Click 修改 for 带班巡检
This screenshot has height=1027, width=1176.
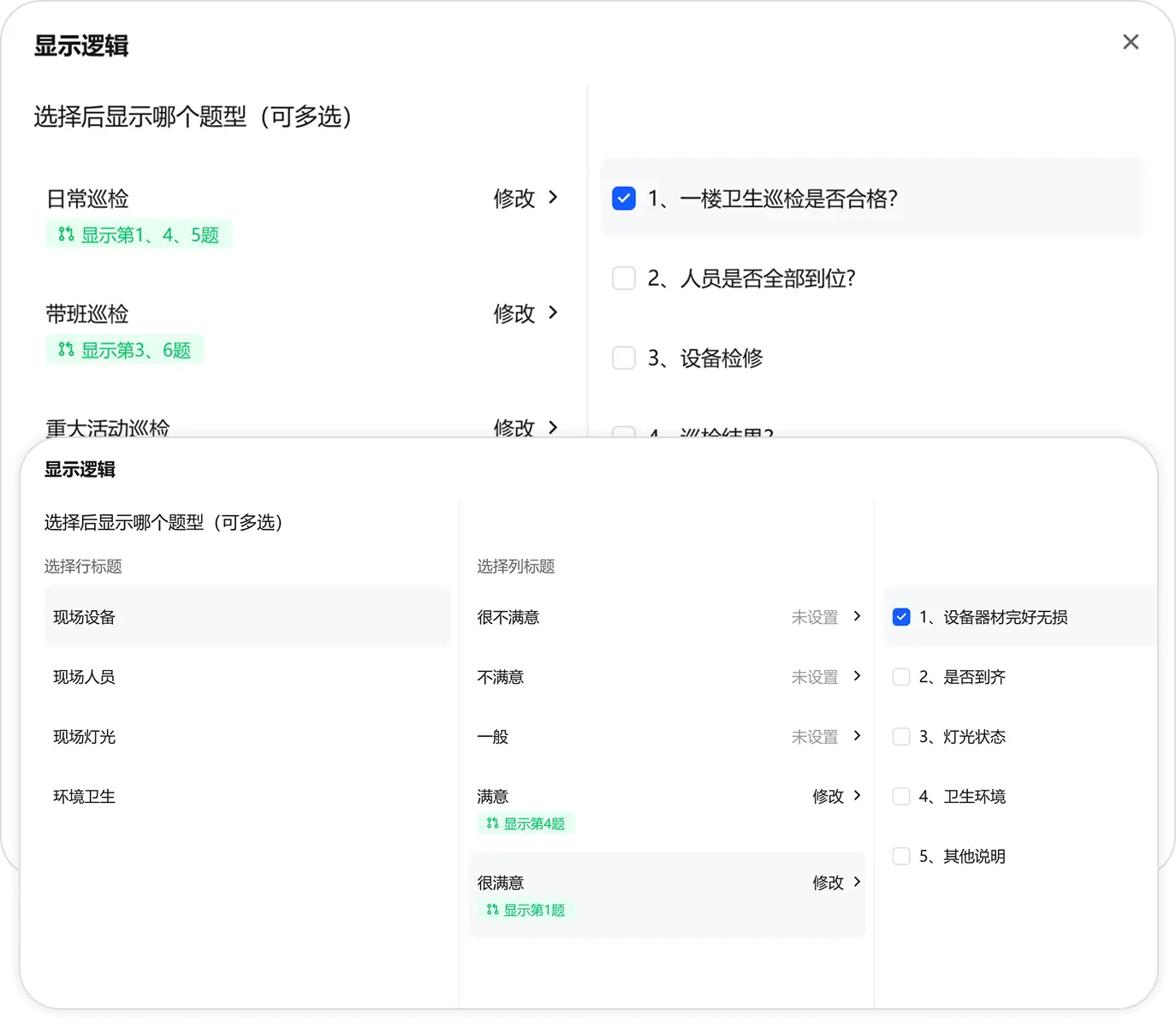pos(514,314)
